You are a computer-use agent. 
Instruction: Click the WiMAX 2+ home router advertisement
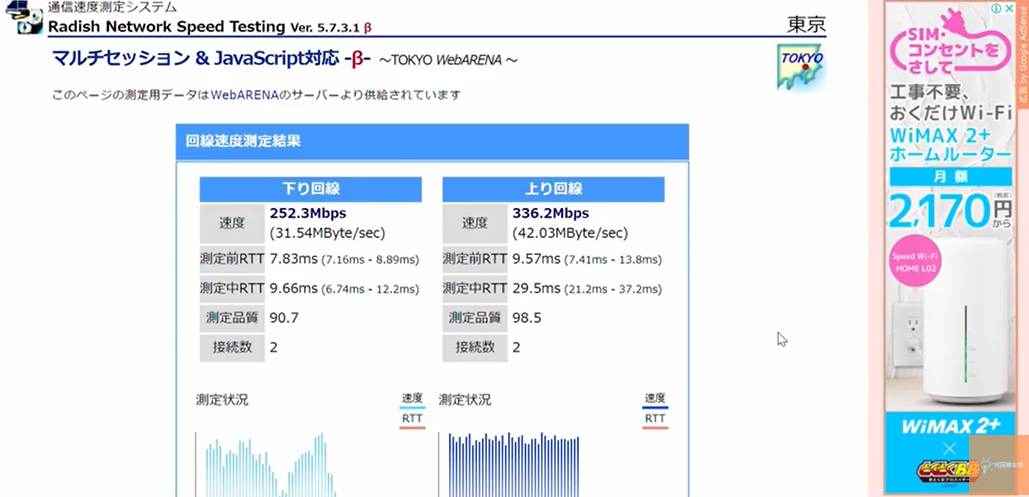point(949,248)
